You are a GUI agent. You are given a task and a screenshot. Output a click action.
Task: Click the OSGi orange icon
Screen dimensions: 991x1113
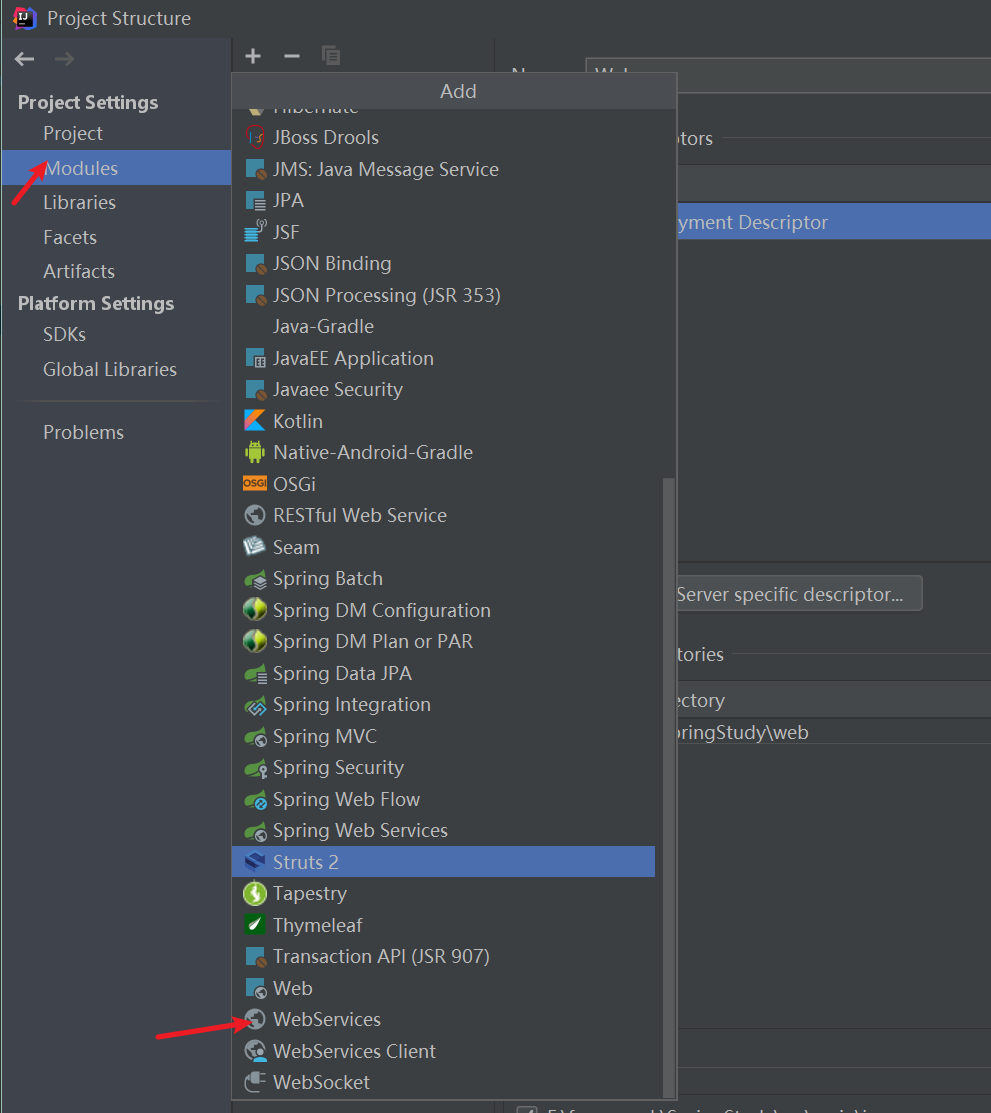point(255,483)
